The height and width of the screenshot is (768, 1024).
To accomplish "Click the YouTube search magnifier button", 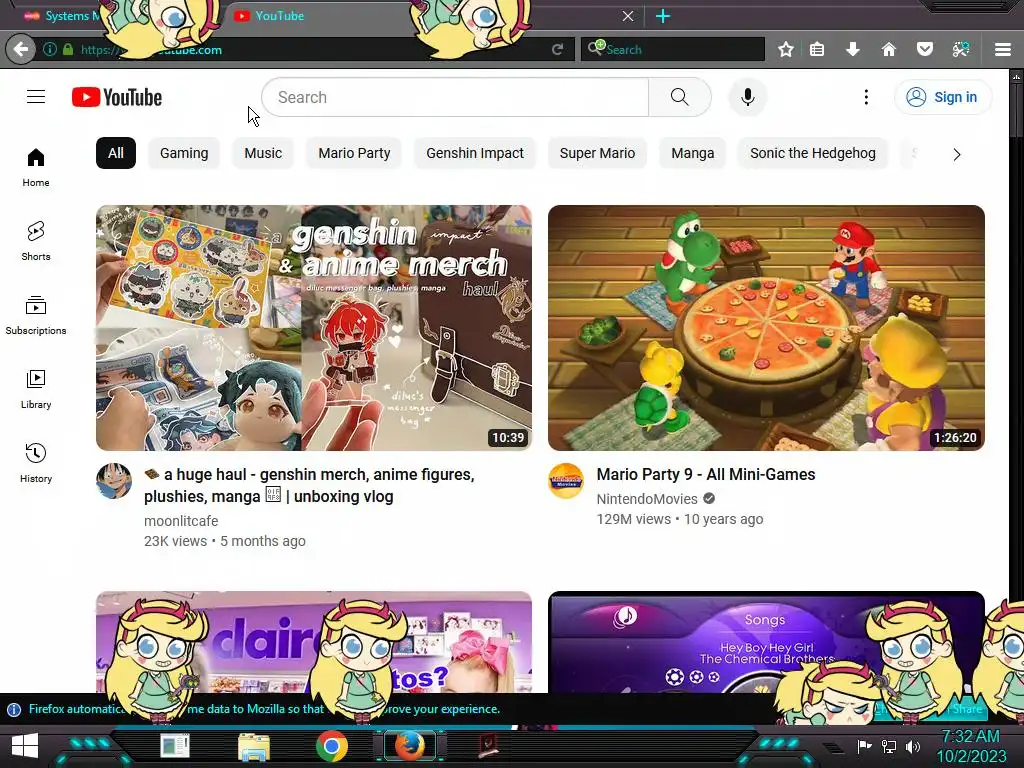I will point(680,97).
